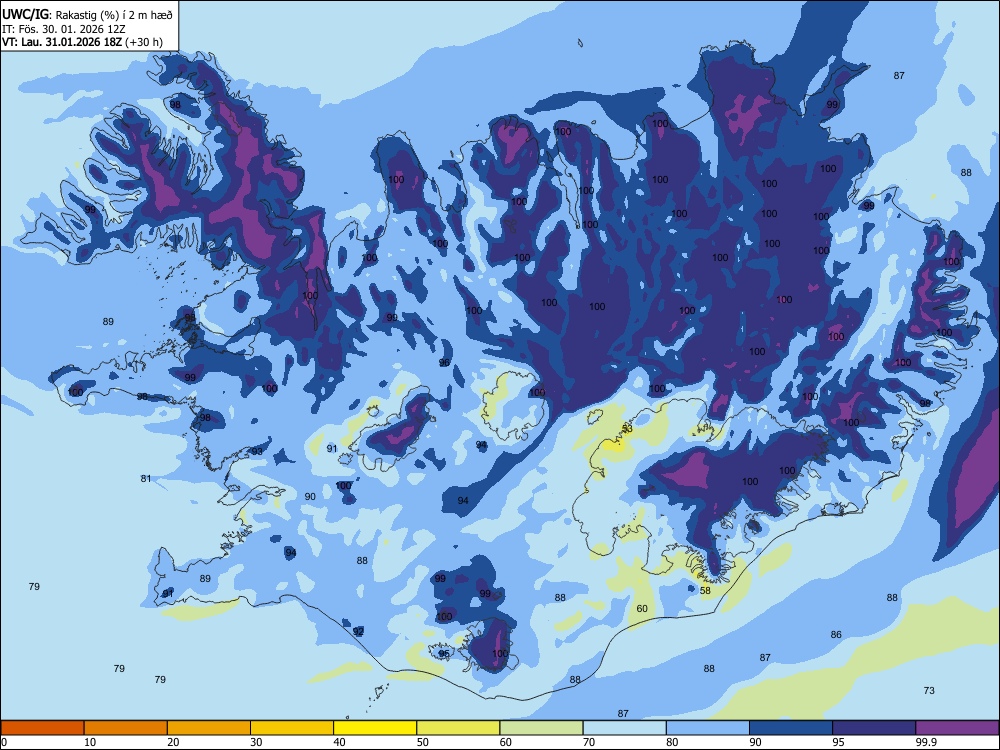Select the legend label '40'

(339, 742)
